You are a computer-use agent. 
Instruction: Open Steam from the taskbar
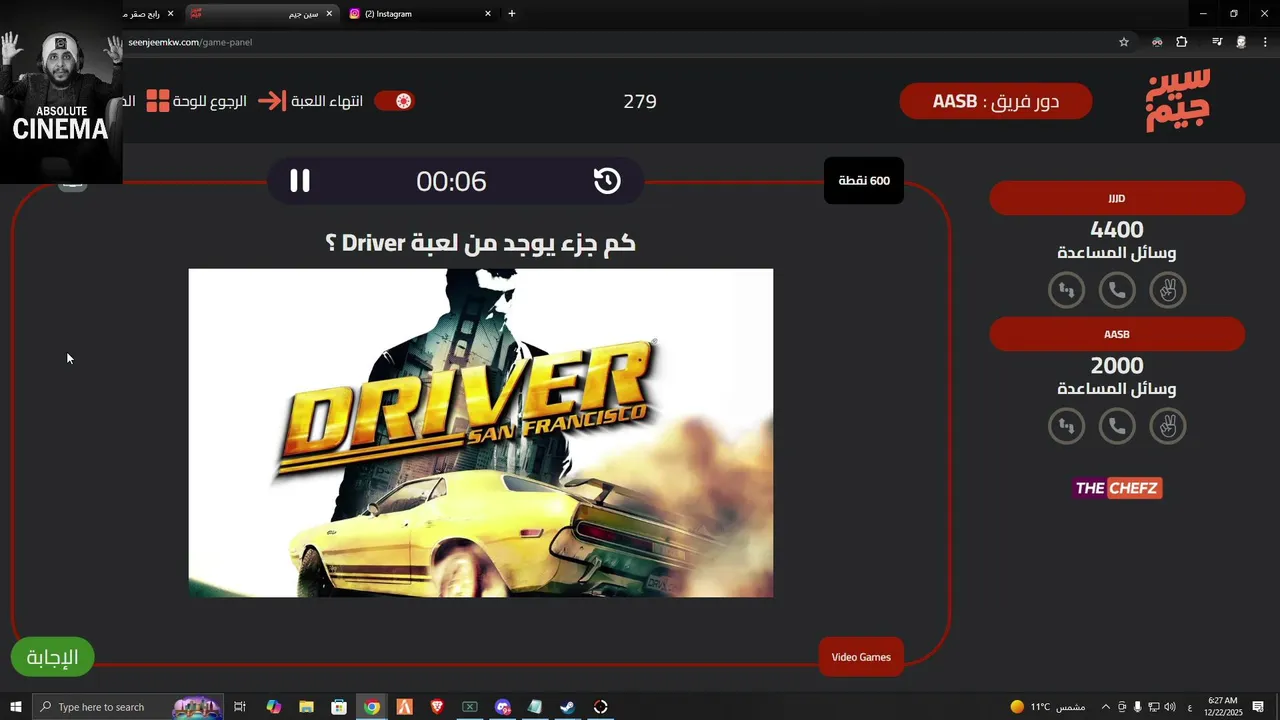(x=567, y=707)
